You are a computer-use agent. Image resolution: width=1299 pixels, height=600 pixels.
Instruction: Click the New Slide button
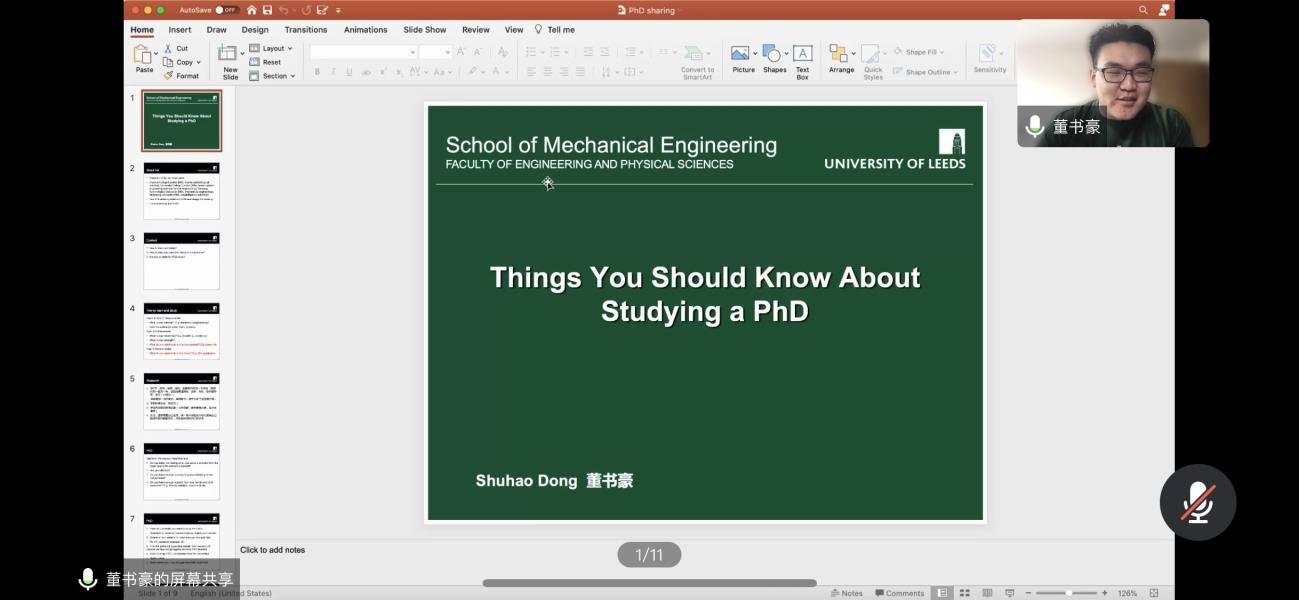point(229,61)
